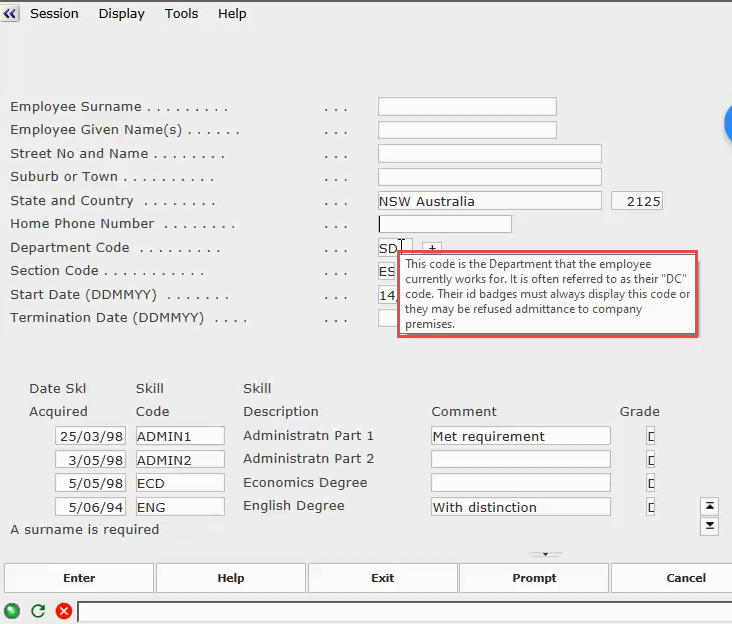Click the double-chevron collapse icon
This screenshot has width=732, height=624.
[x=9, y=14]
